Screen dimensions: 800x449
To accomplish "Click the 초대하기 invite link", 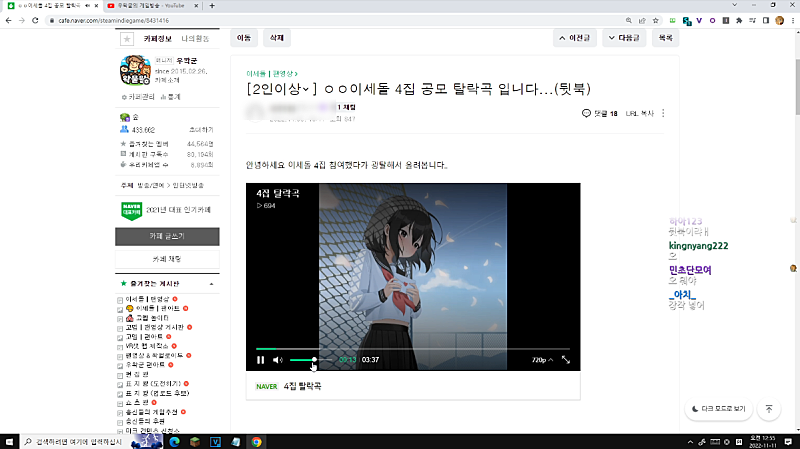I will tap(201, 130).
